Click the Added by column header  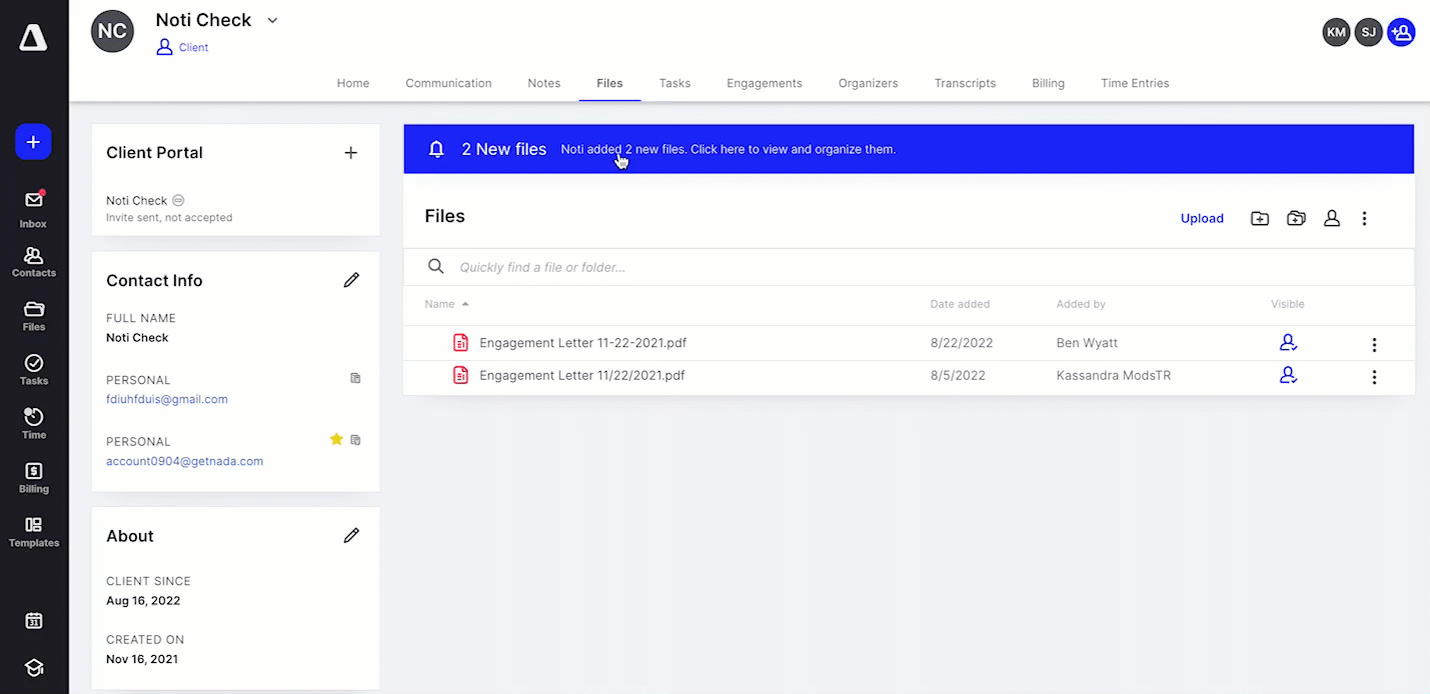click(1081, 304)
